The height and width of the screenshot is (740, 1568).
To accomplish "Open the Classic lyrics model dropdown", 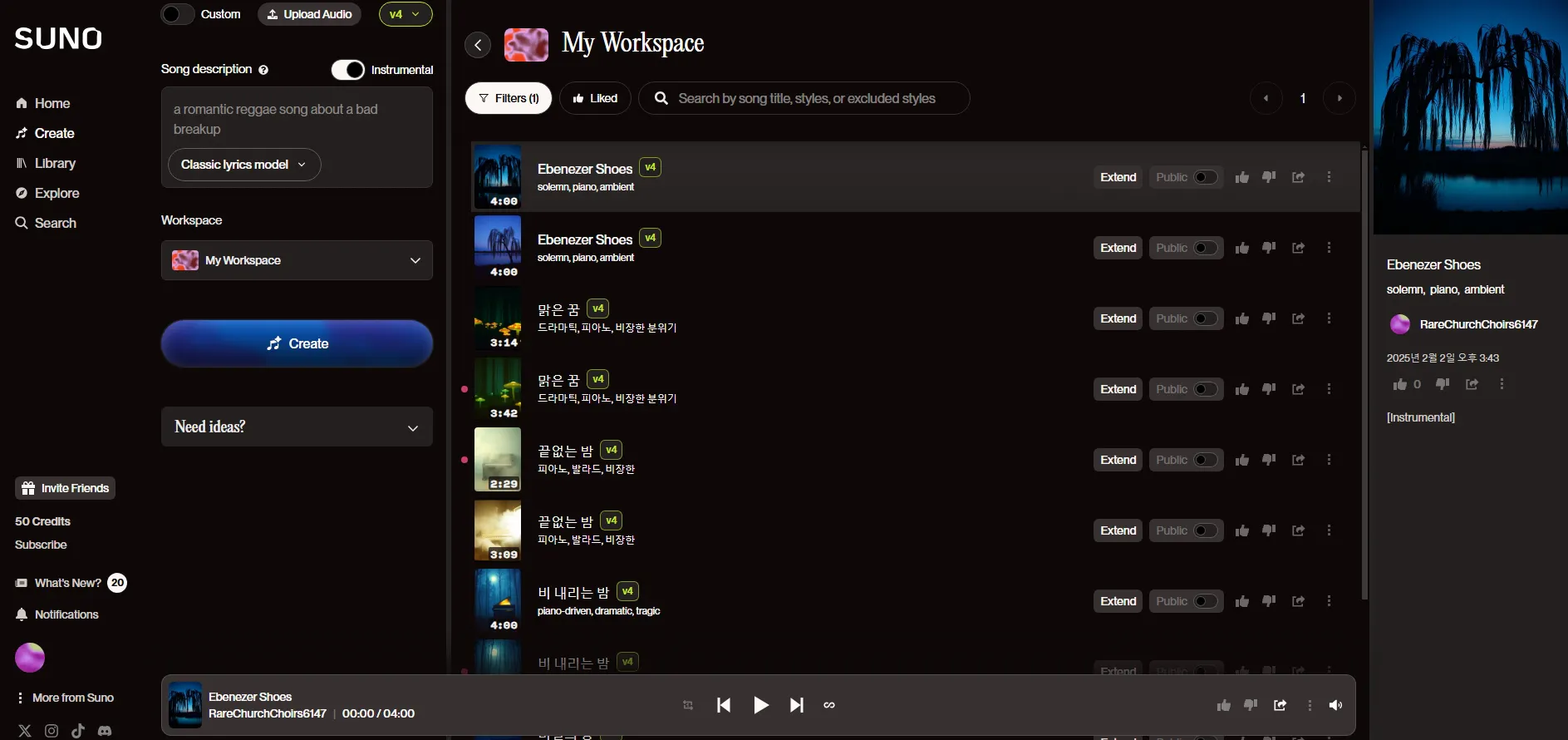I will point(244,165).
